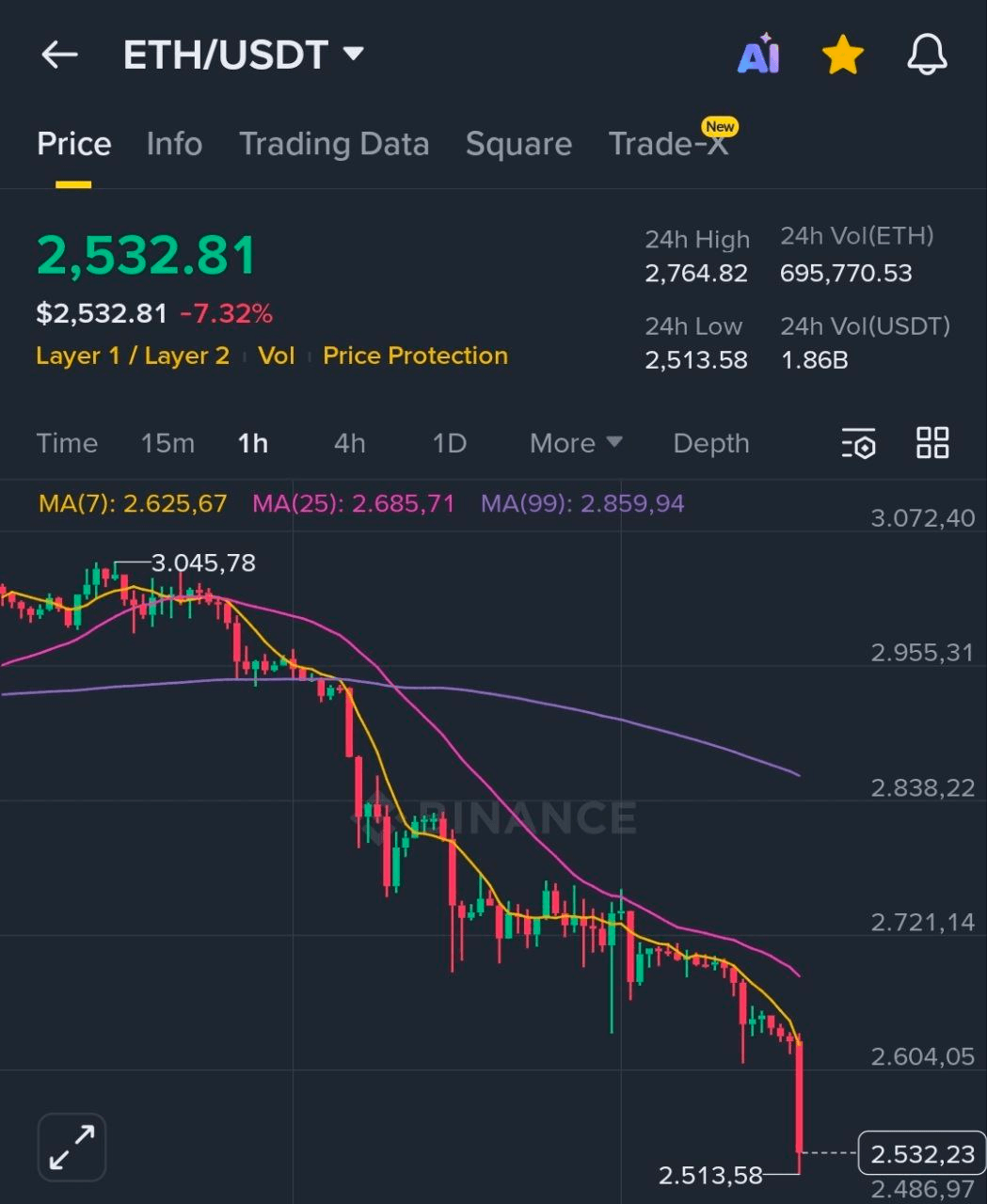987x1204 pixels.
Task: Select the 15m chart interval
Action: pyautogui.click(x=167, y=443)
